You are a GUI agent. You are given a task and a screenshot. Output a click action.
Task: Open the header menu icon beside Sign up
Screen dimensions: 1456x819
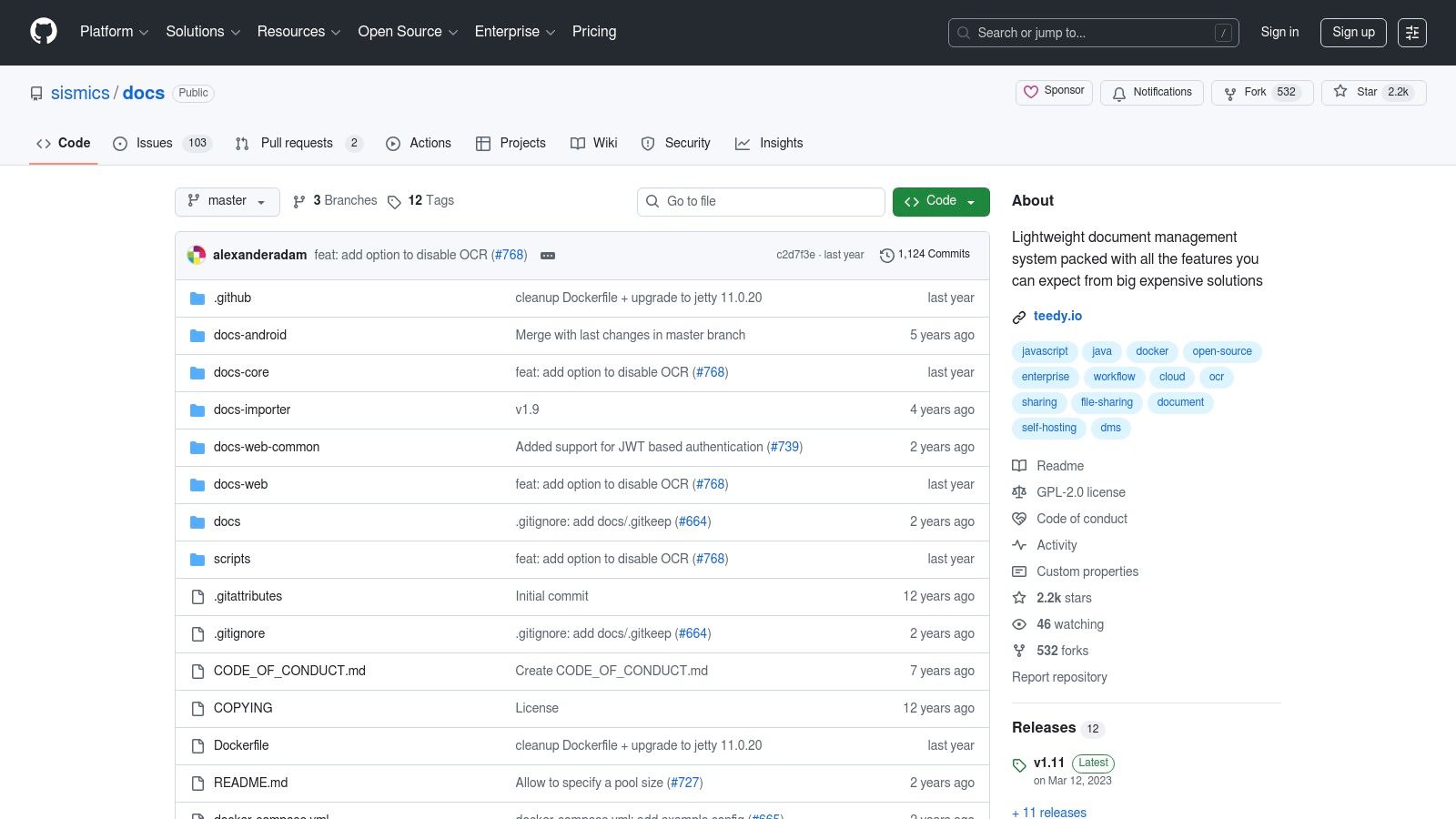pyautogui.click(x=1411, y=33)
